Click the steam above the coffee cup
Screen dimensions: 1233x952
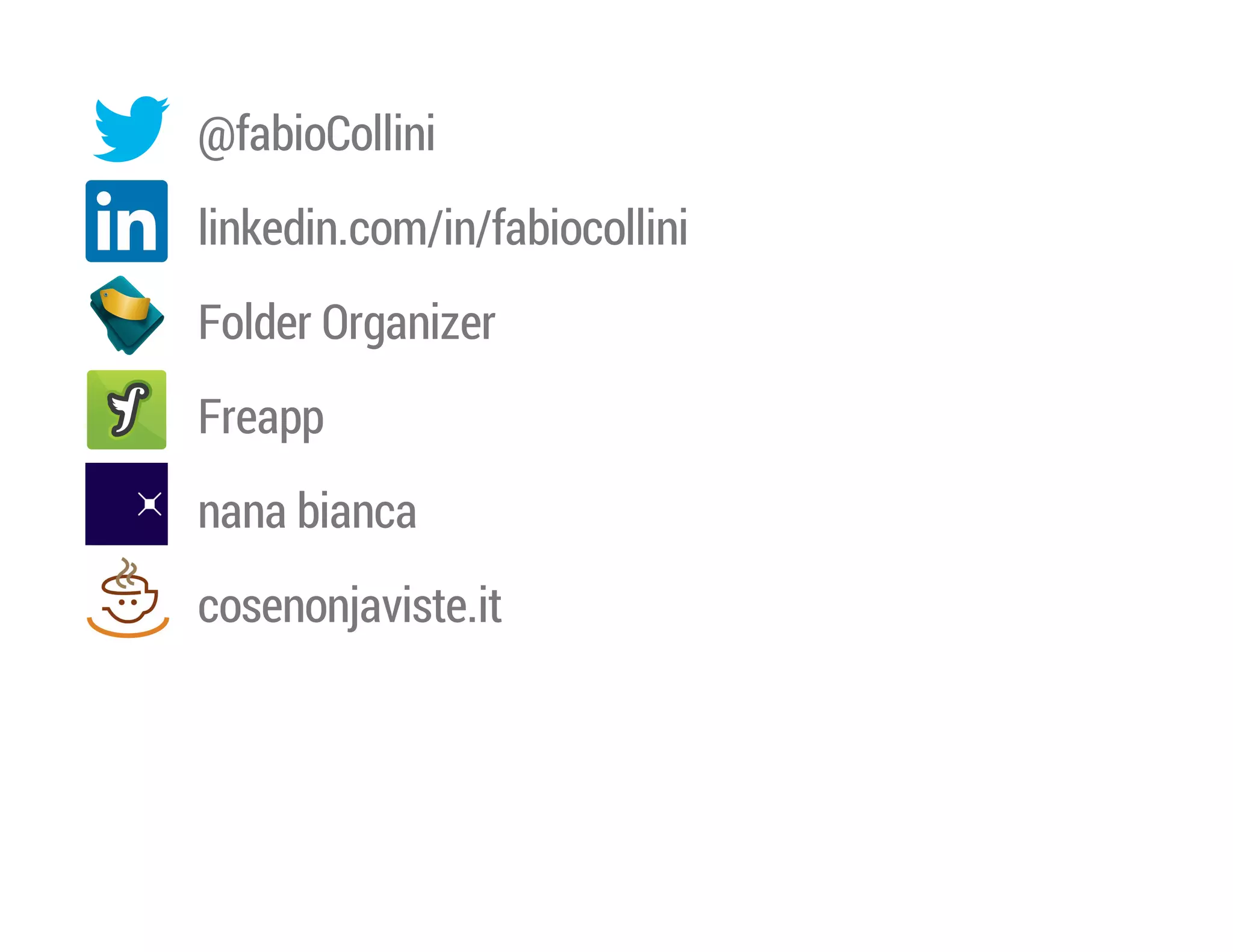126,571
